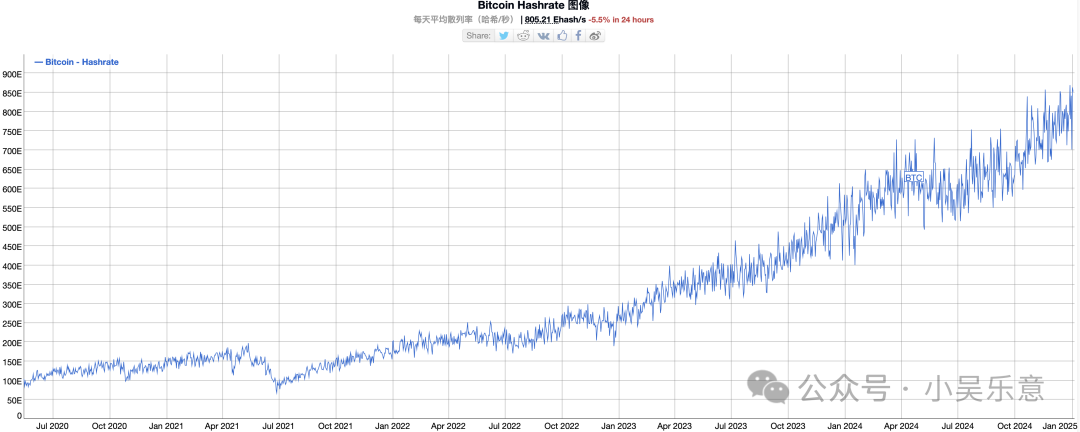The height and width of the screenshot is (432, 1080).
Task: Click the 350E y-axis label
Action: click(x=12, y=285)
